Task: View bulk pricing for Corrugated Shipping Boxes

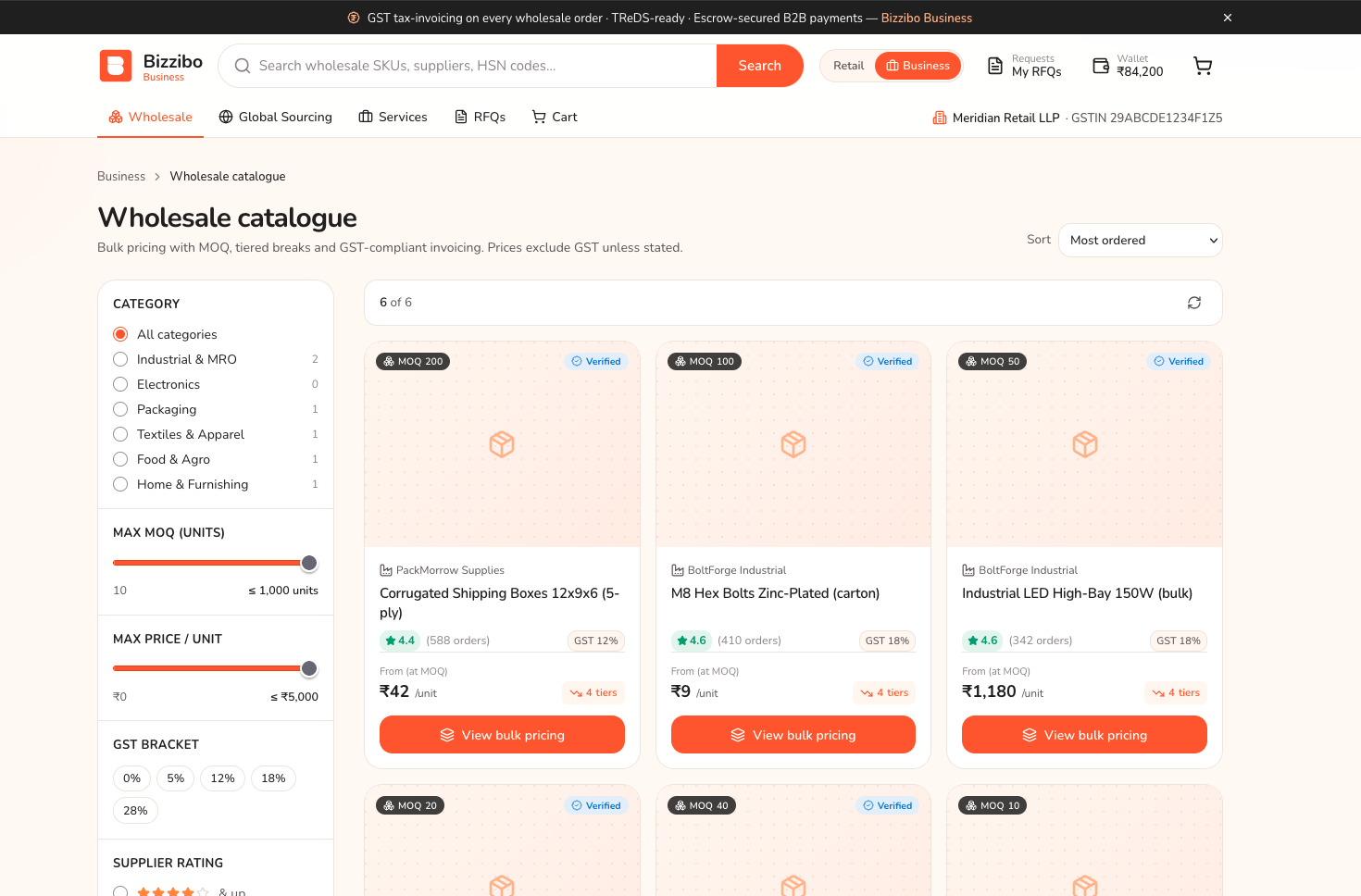Action: point(502,735)
